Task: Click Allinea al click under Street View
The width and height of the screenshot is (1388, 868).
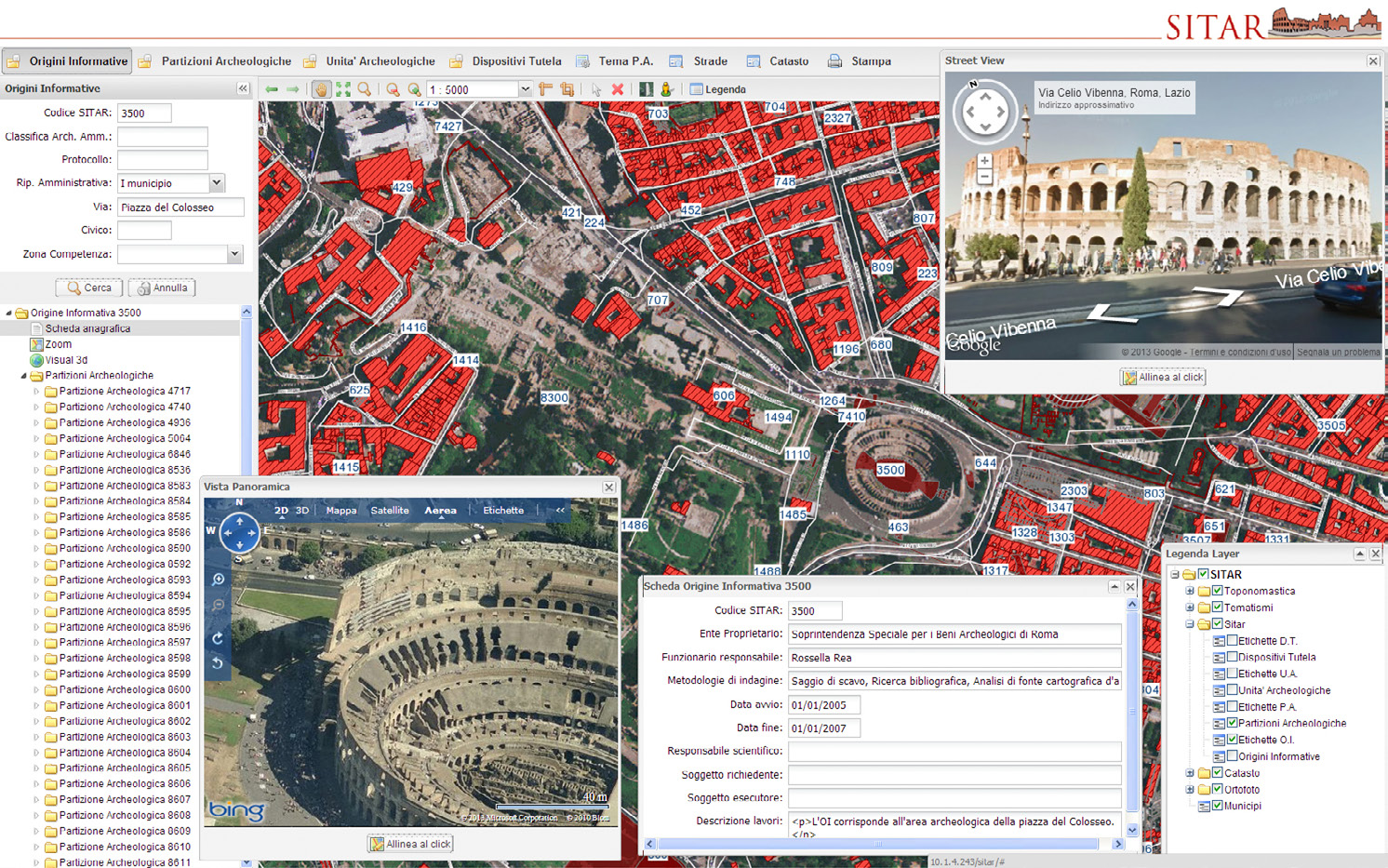Action: pos(1163,377)
